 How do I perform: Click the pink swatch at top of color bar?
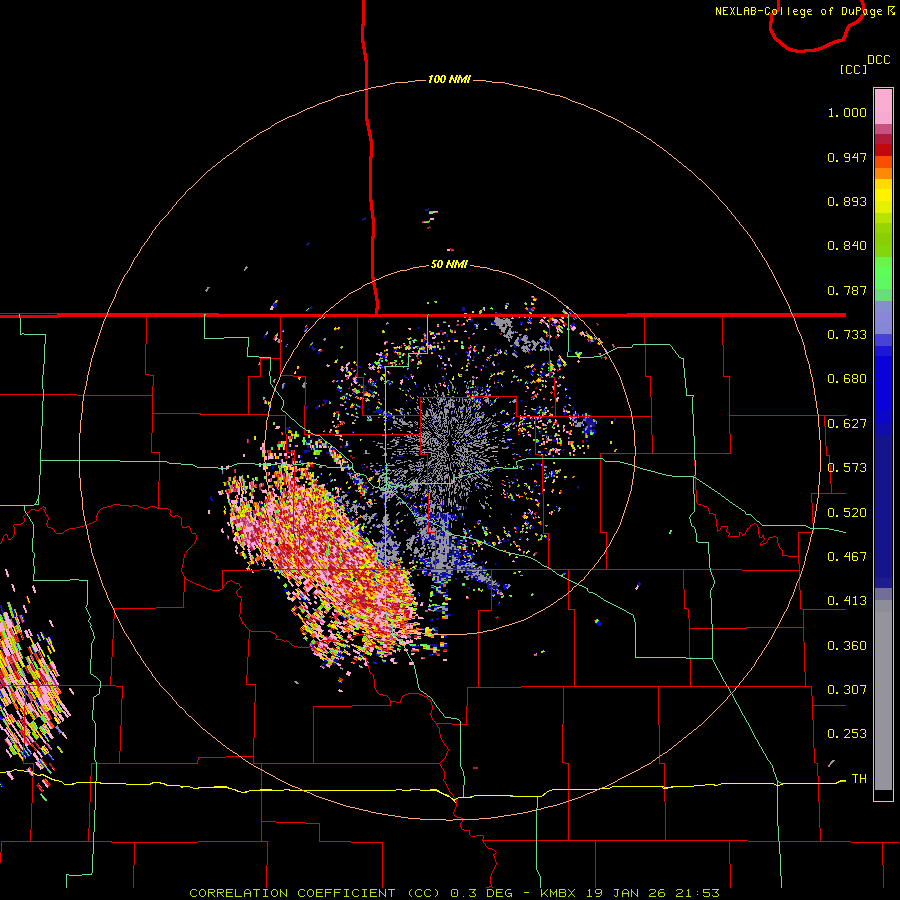(883, 107)
